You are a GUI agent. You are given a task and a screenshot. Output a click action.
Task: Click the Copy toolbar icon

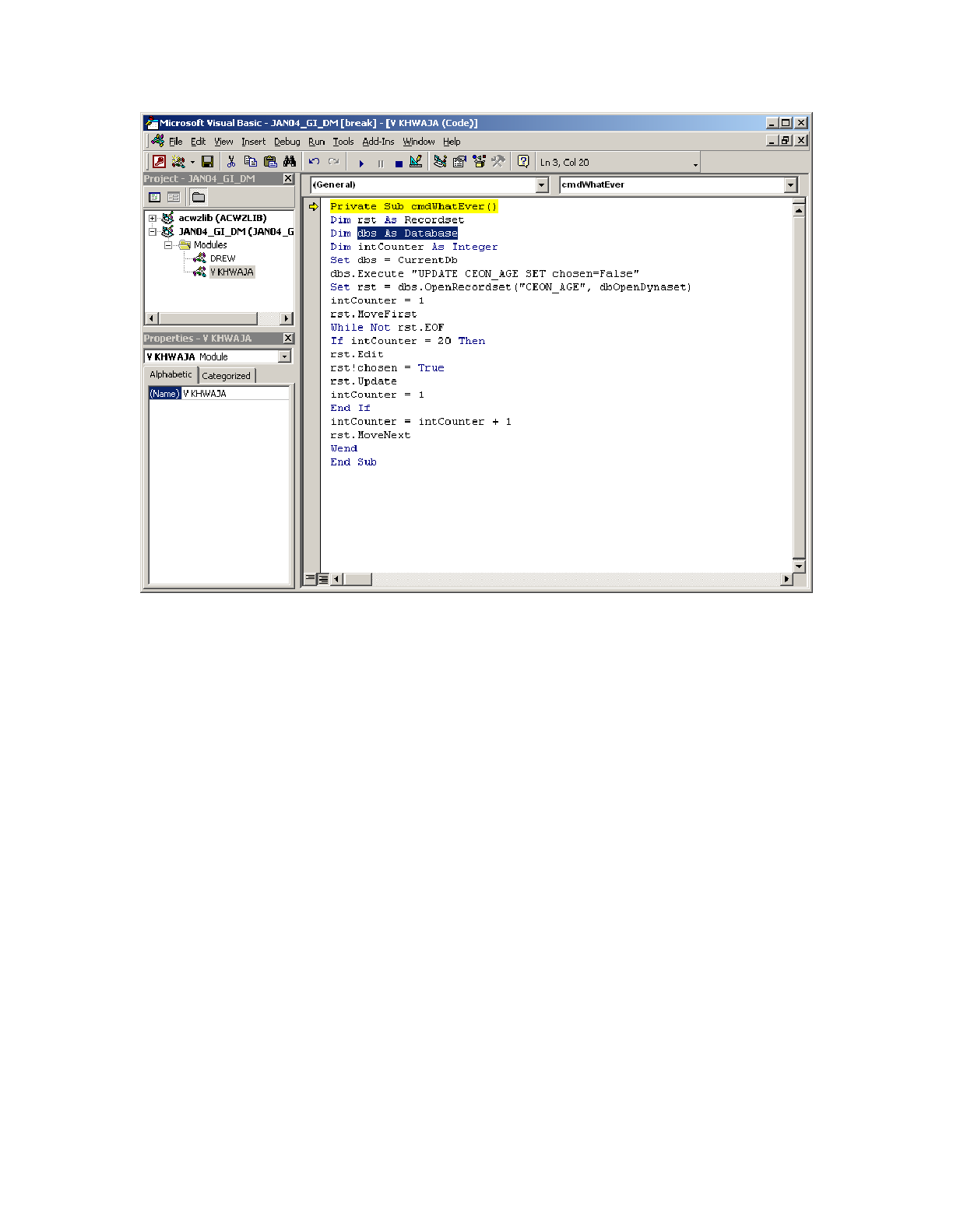click(x=250, y=162)
